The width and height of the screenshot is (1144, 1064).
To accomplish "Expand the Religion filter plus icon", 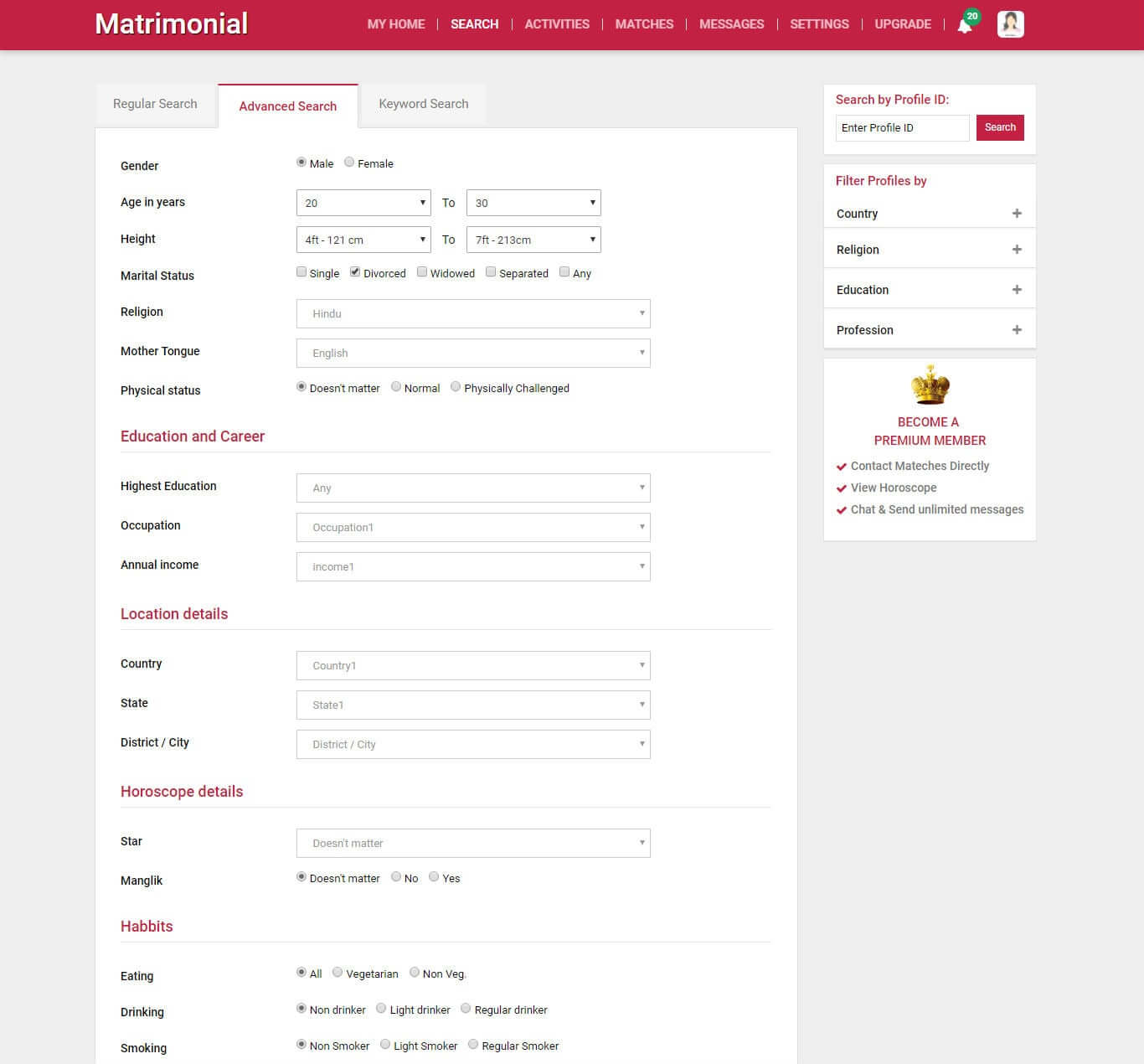I will (1017, 250).
